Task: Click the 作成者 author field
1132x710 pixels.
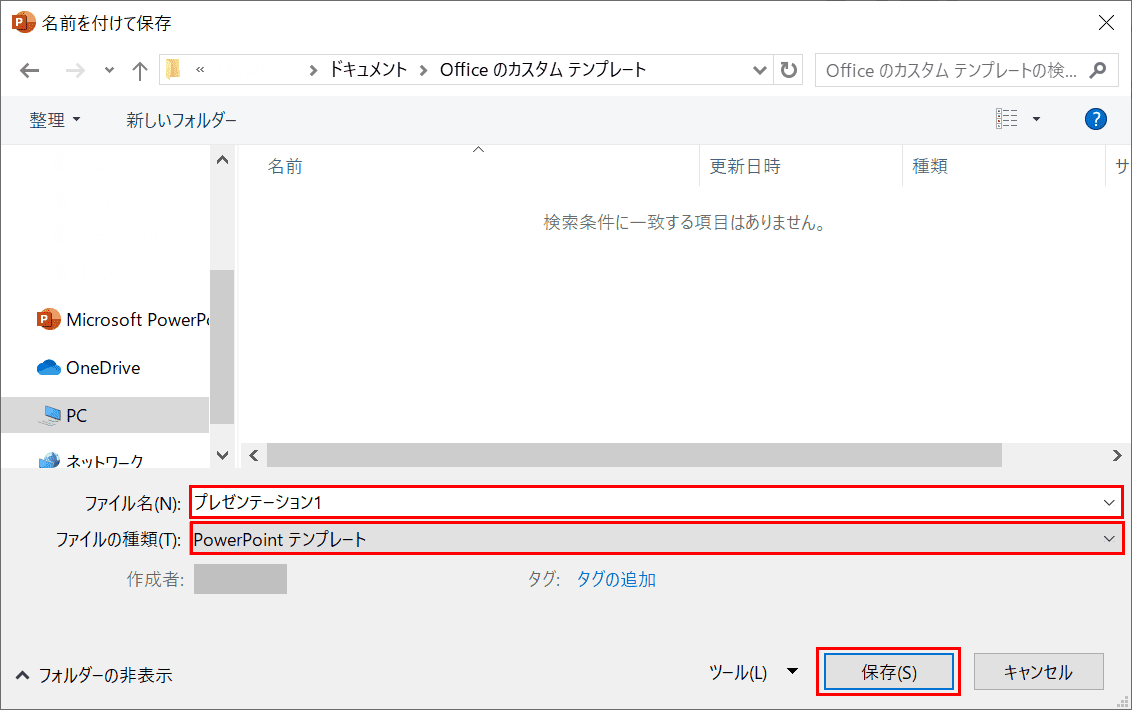Action: click(240, 579)
